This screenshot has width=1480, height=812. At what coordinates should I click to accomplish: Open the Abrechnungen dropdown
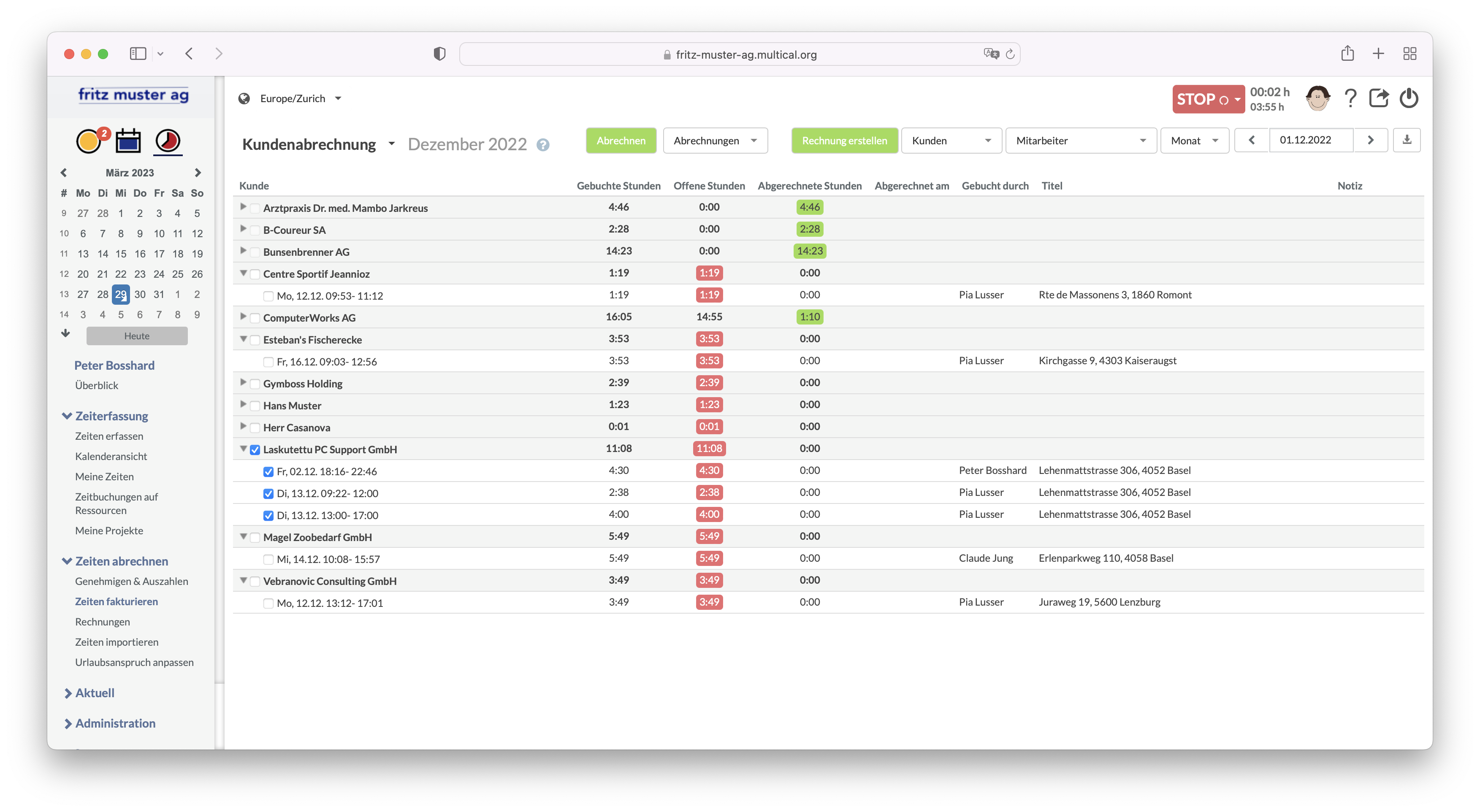pos(715,141)
